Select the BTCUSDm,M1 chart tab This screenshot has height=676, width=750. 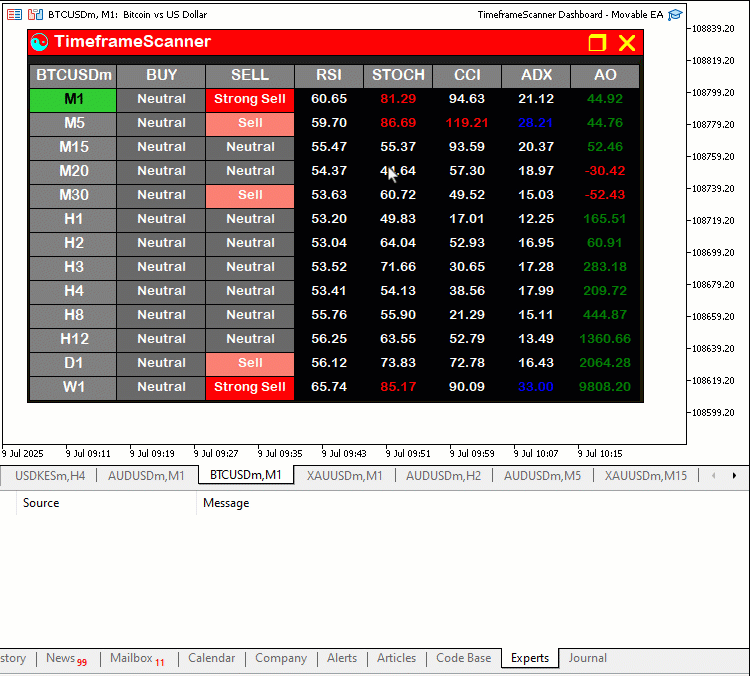click(245, 475)
